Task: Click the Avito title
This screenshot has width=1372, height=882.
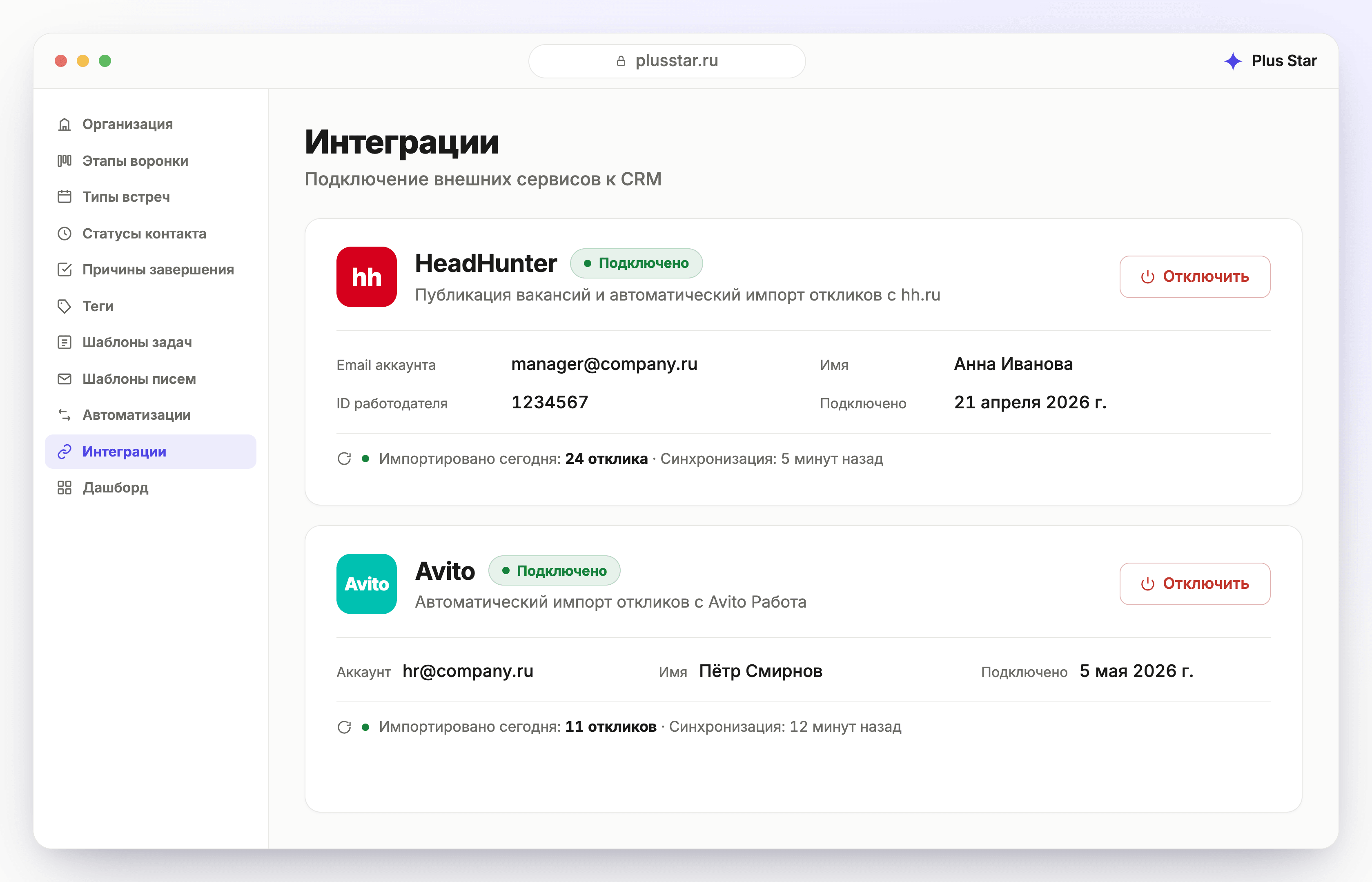Action: 445,571
